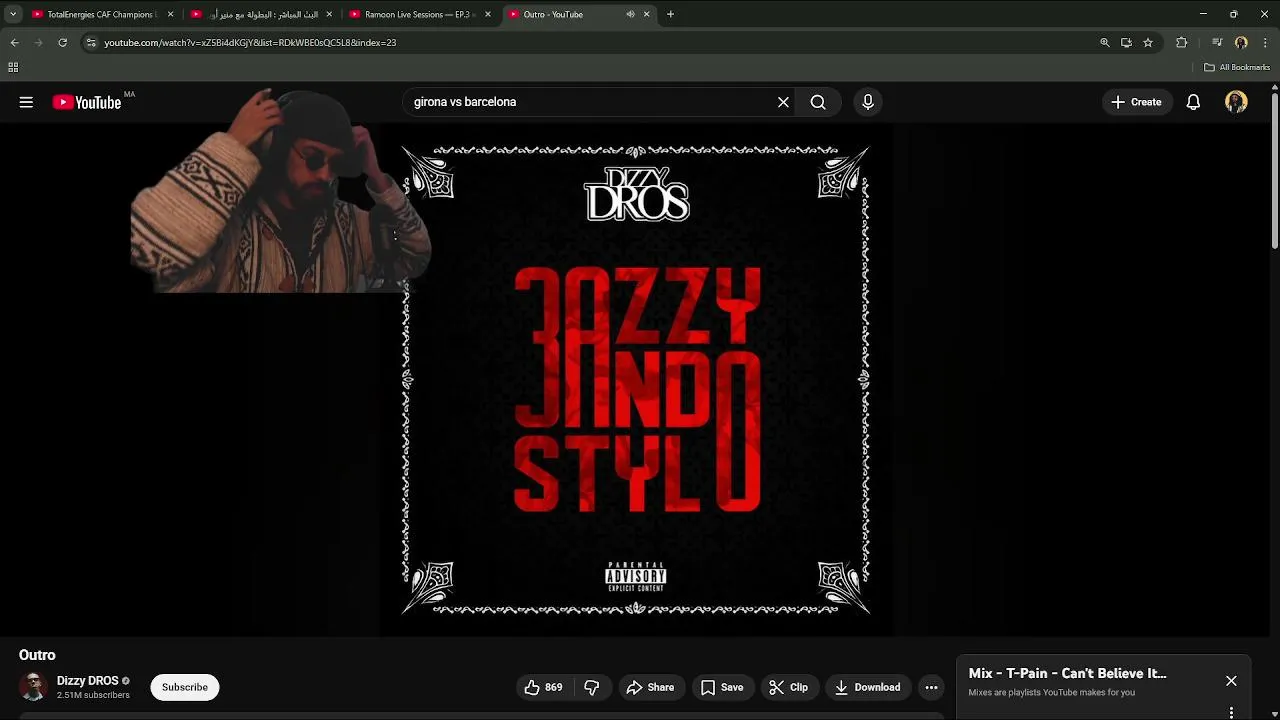Go forward in browser history
Viewport: 1280px width, 720px height.
38,42
